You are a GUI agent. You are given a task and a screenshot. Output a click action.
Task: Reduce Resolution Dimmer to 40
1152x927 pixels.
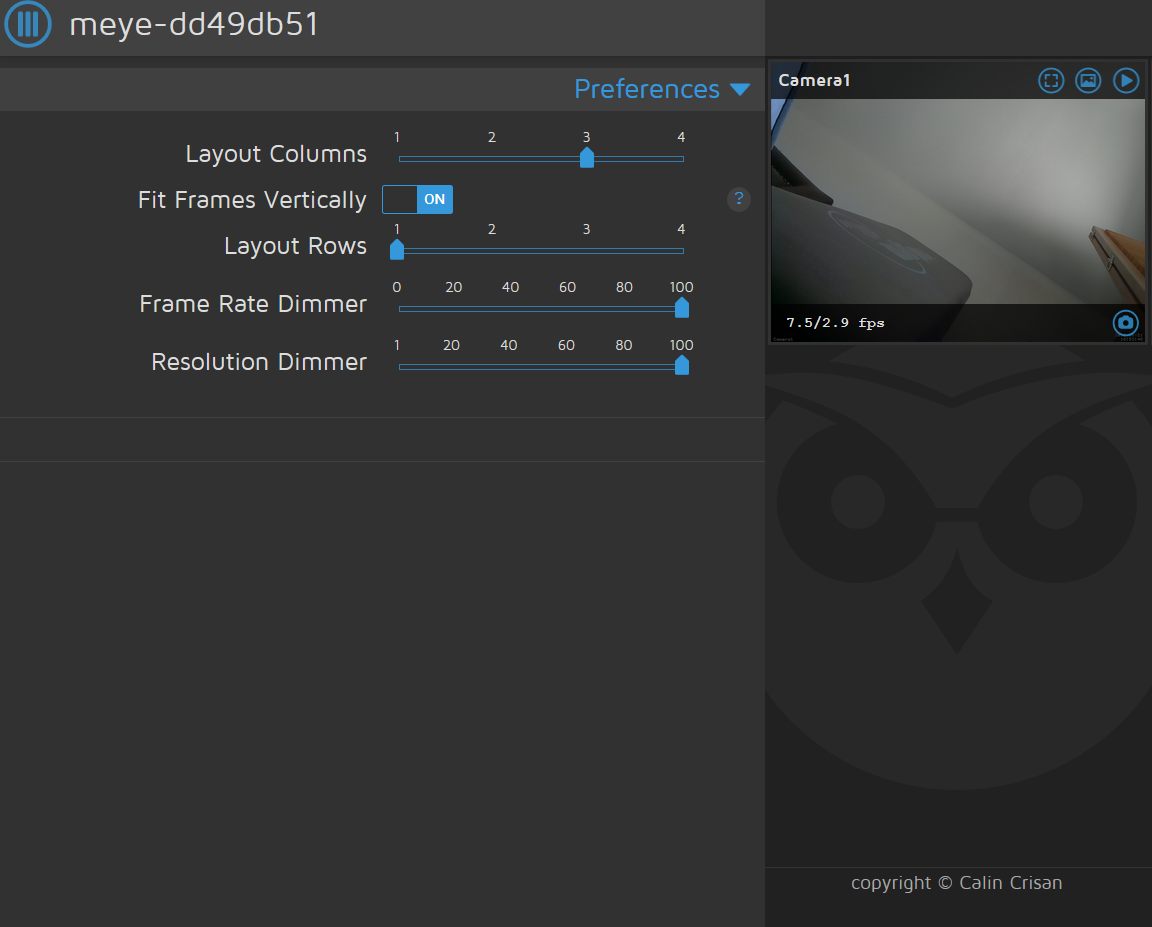click(x=508, y=365)
